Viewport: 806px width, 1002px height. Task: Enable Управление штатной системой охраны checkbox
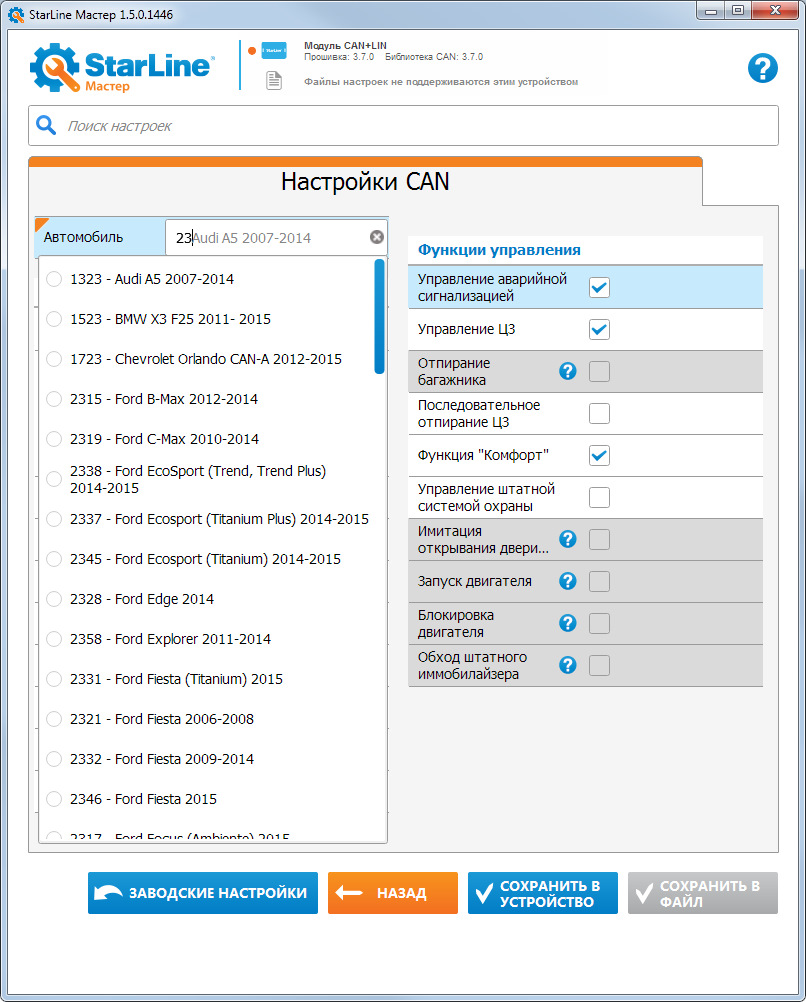point(599,497)
